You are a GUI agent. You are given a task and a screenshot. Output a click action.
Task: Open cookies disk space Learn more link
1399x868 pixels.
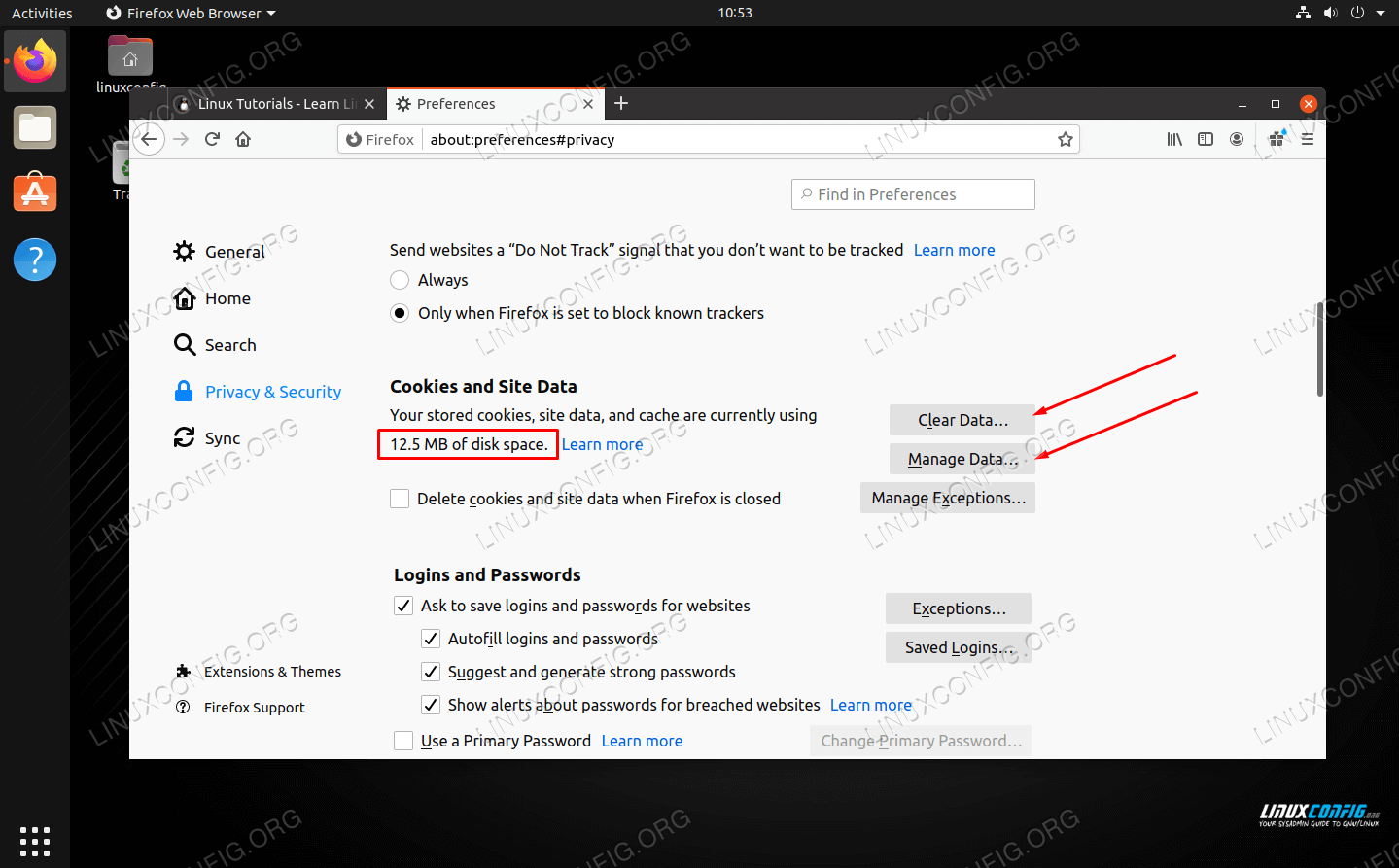click(602, 444)
